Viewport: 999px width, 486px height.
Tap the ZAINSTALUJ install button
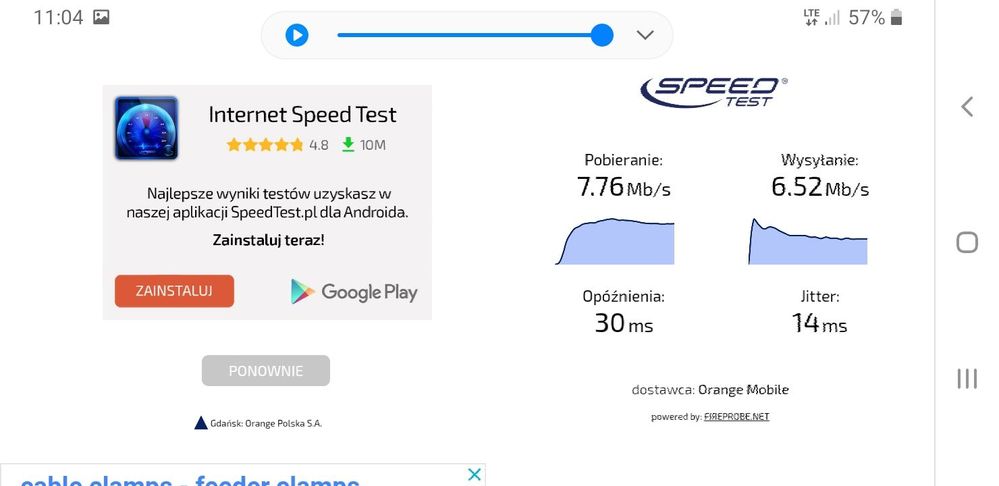click(x=174, y=291)
